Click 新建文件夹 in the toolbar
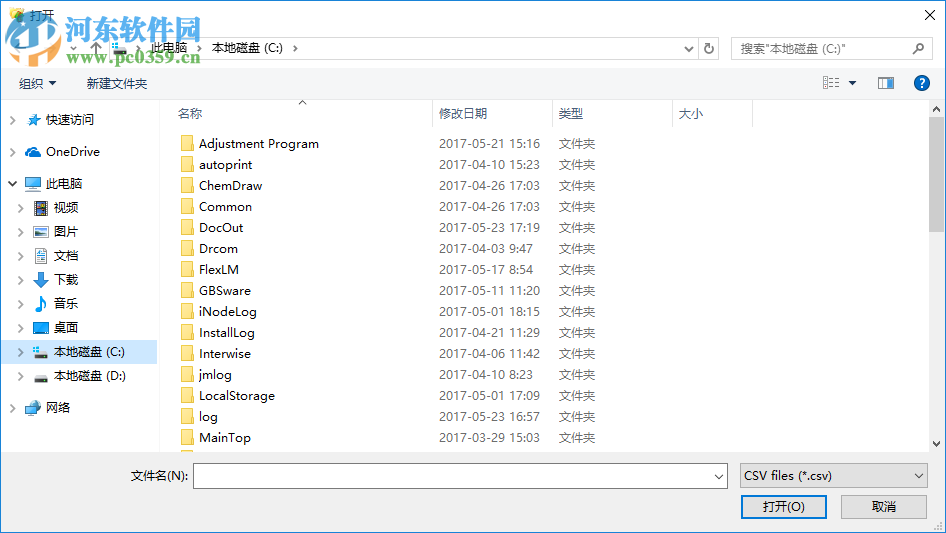This screenshot has height=533, width=946. coord(116,84)
